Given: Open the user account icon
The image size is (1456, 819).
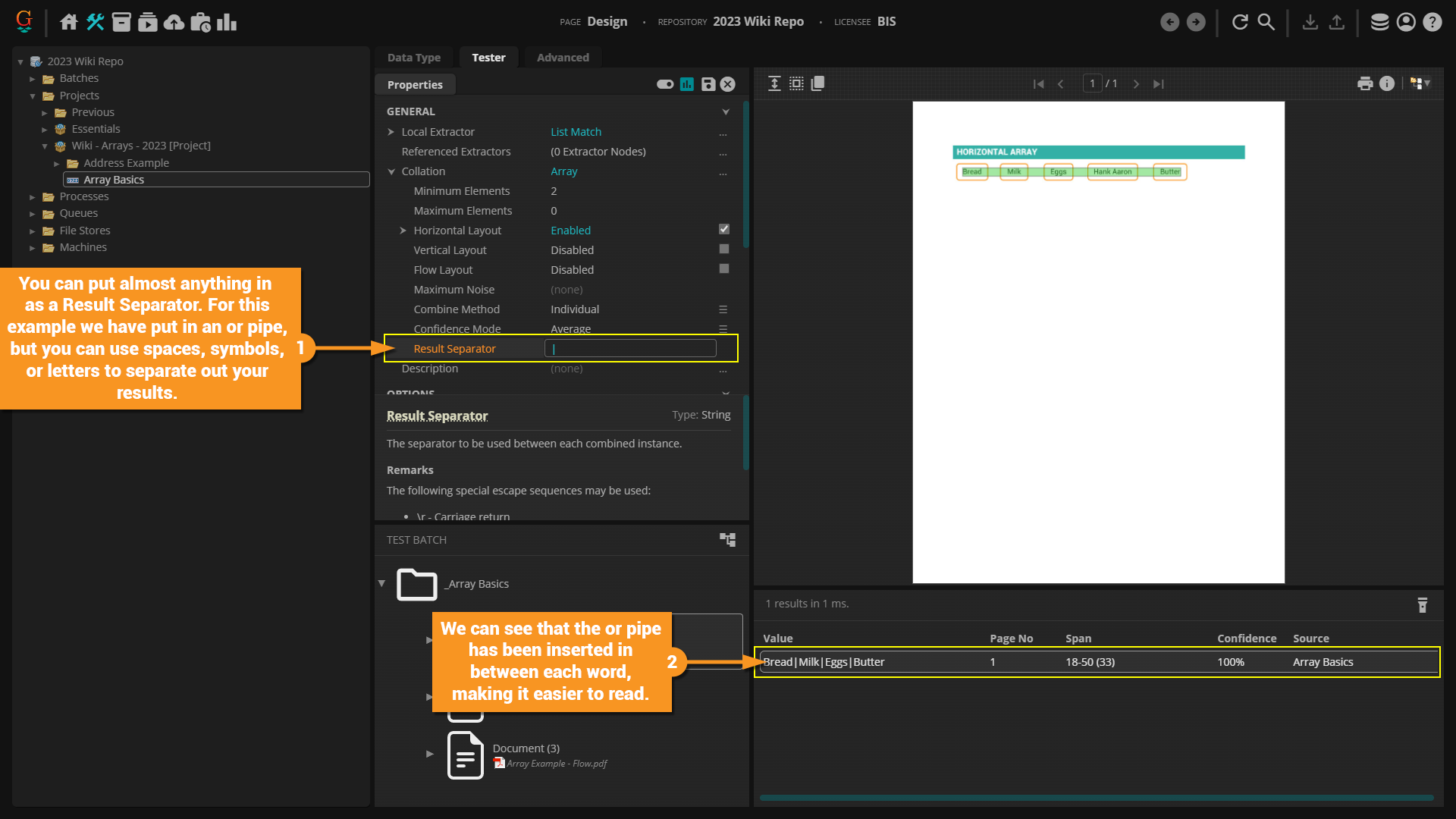Looking at the screenshot, I should click(x=1406, y=22).
